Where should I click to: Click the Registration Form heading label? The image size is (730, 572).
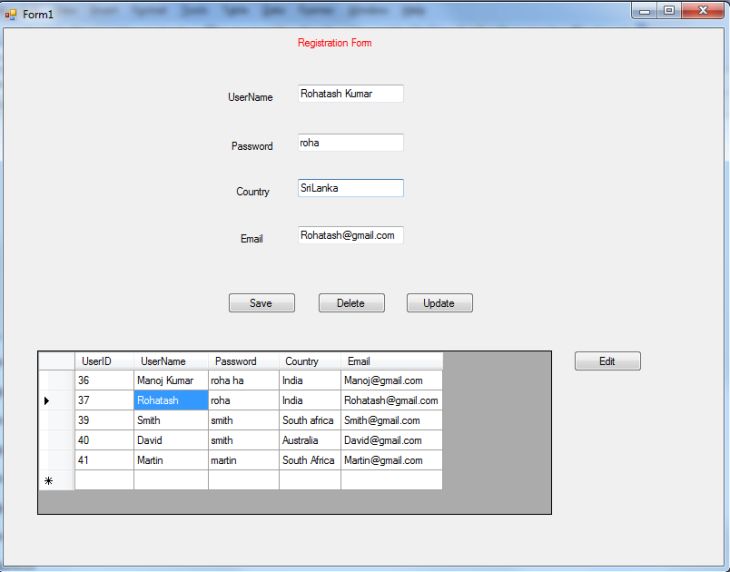tap(335, 43)
